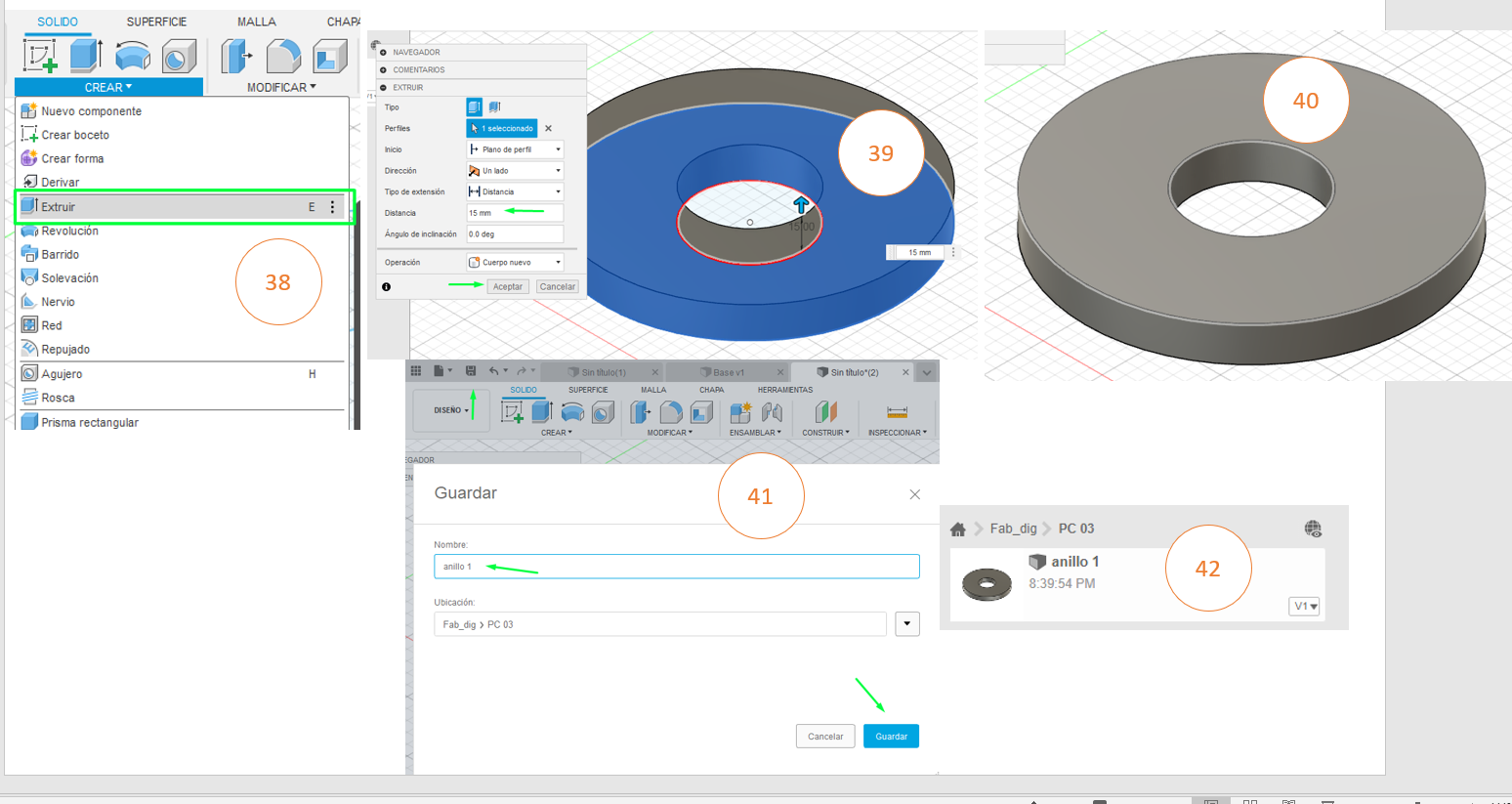Image resolution: width=1512 pixels, height=804 pixels.
Task: Click the 'Fab_dig' breadcrumb in the data panel
Action: tap(1013, 529)
